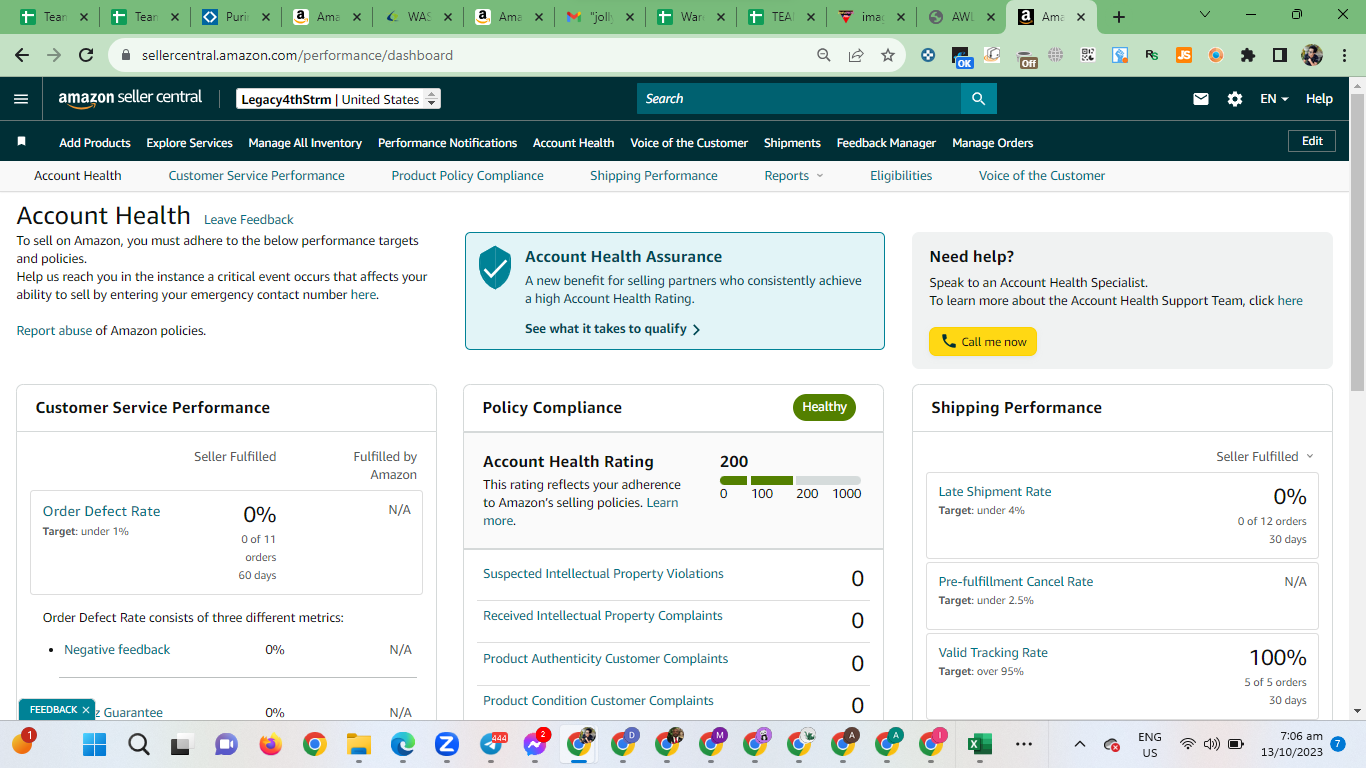Open the QR code extension icon
1366x768 pixels.
click(1088, 56)
